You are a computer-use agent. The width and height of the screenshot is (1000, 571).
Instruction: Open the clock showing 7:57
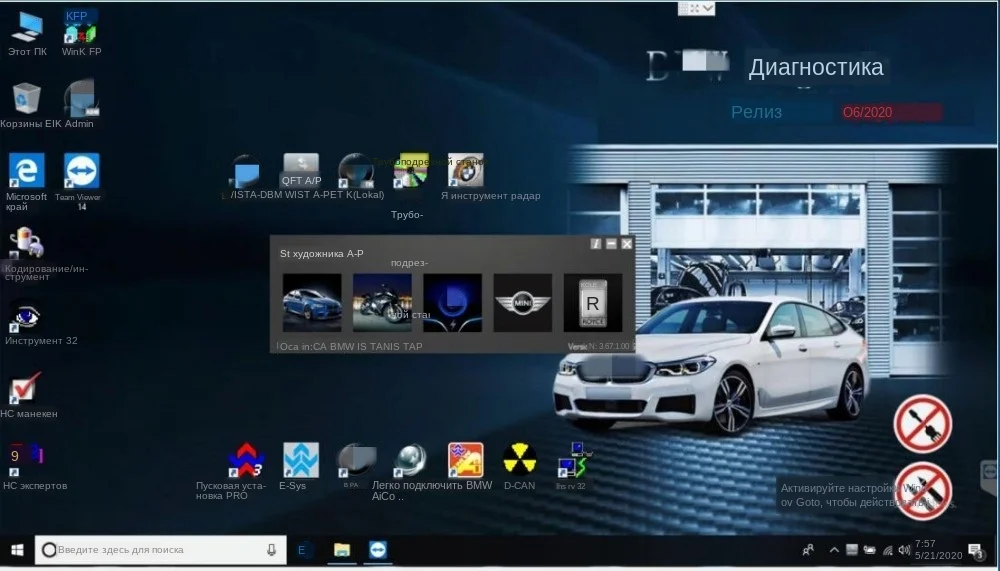(x=938, y=549)
